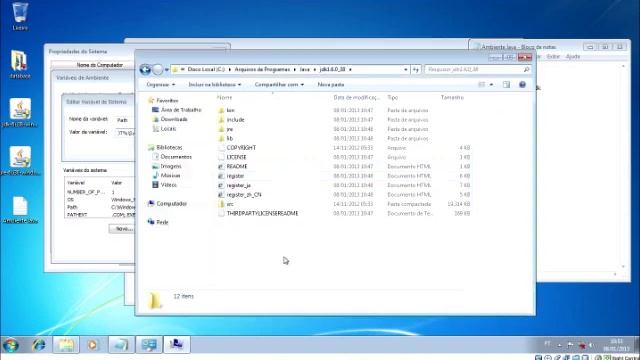The width and height of the screenshot is (640, 360).
Task: Select the Ambiente Java text file desktop icon
Action: 20,210
